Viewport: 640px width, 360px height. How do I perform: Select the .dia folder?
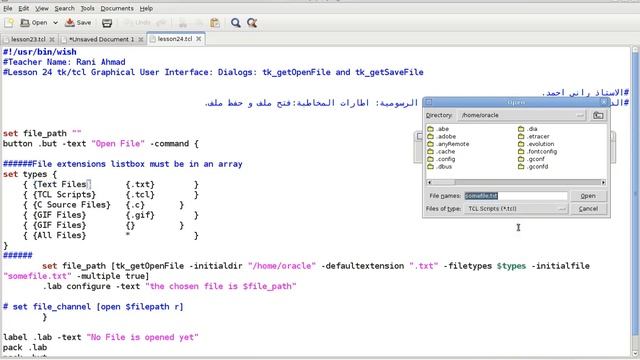pyautogui.click(x=528, y=129)
